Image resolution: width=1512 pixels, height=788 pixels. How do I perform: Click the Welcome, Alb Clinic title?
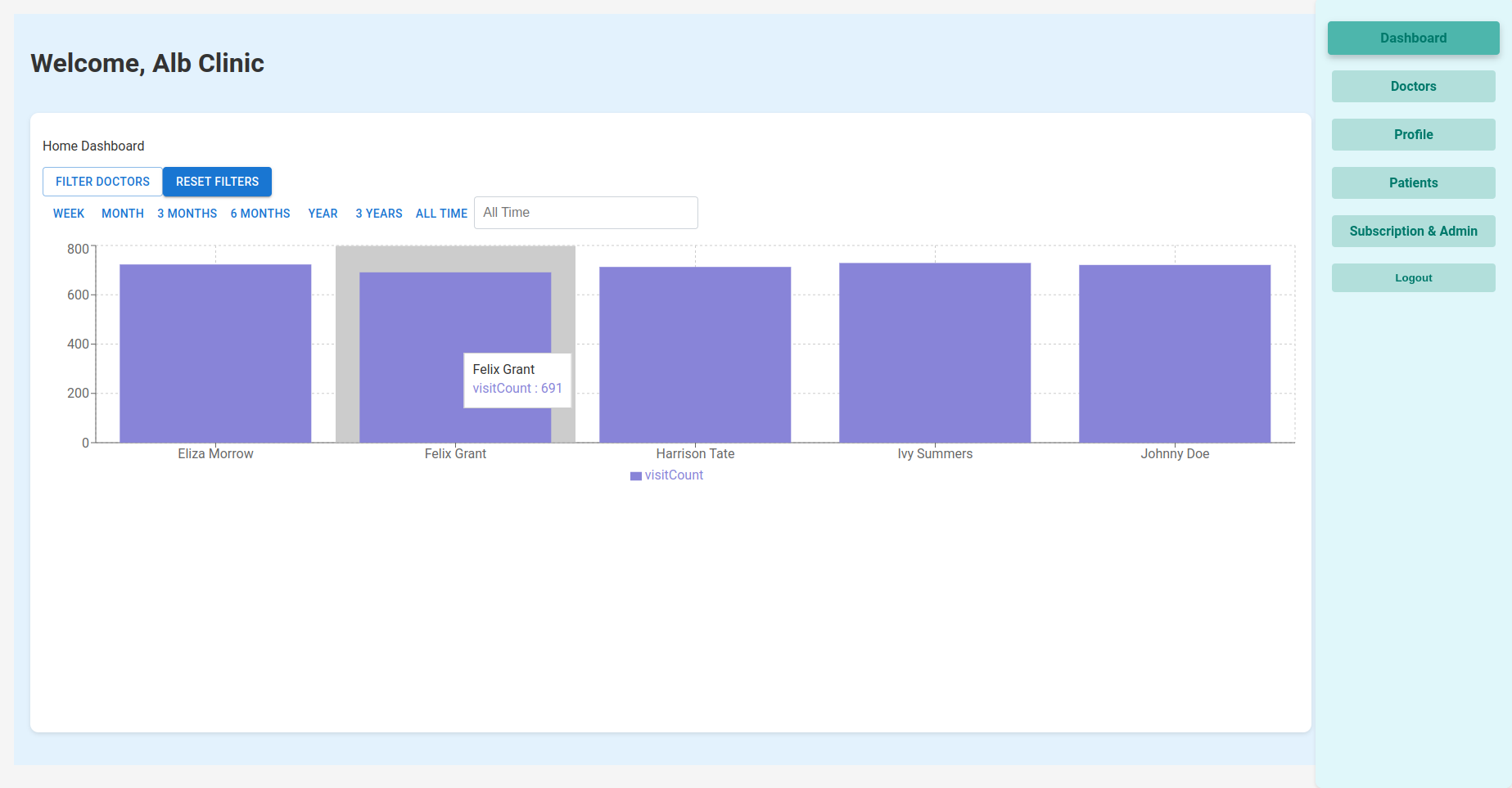(147, 63)
